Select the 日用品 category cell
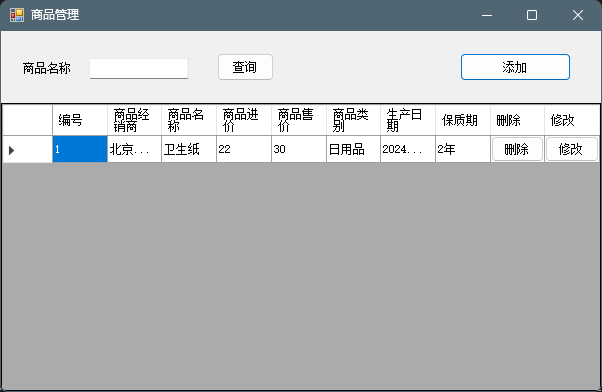 pos(353,149)
